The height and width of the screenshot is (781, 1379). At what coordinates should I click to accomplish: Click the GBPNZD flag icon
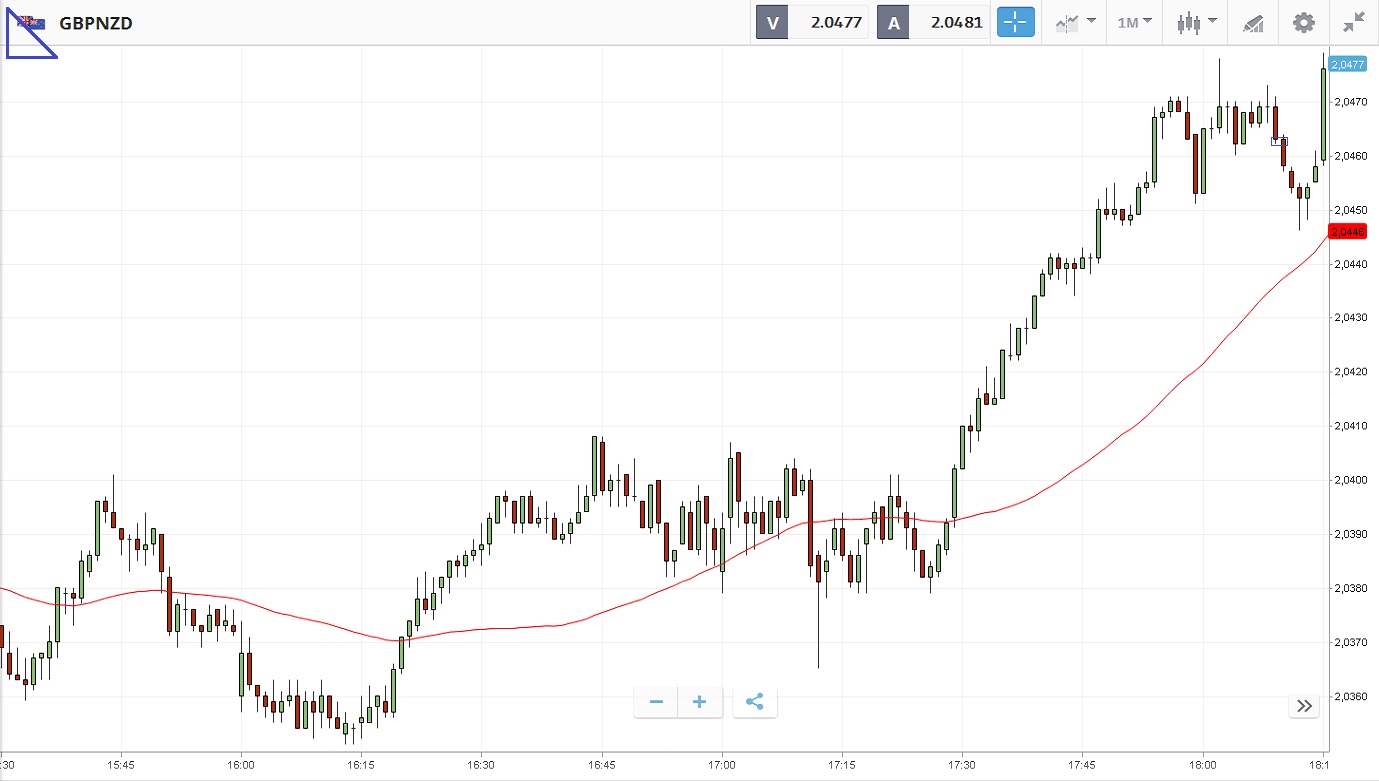[x=31, y=22]
